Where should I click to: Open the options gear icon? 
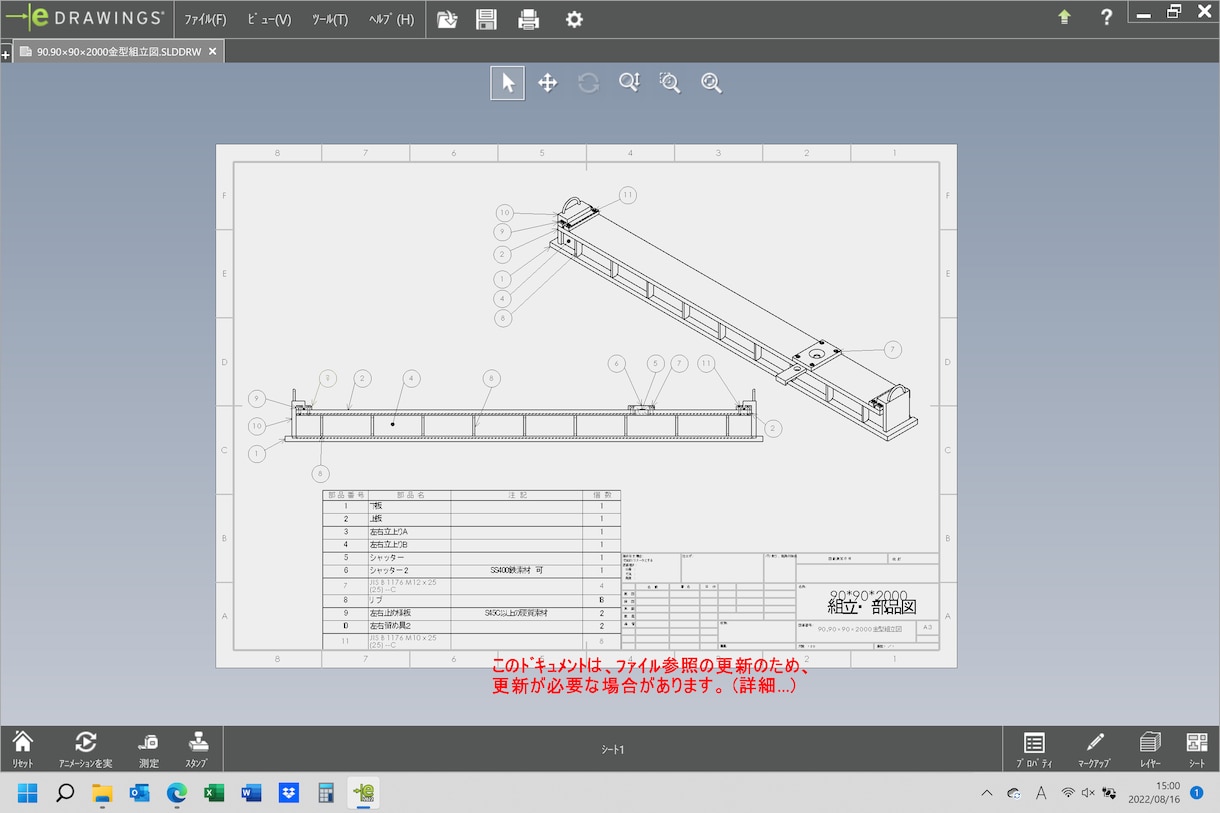(x=574, y=19)
